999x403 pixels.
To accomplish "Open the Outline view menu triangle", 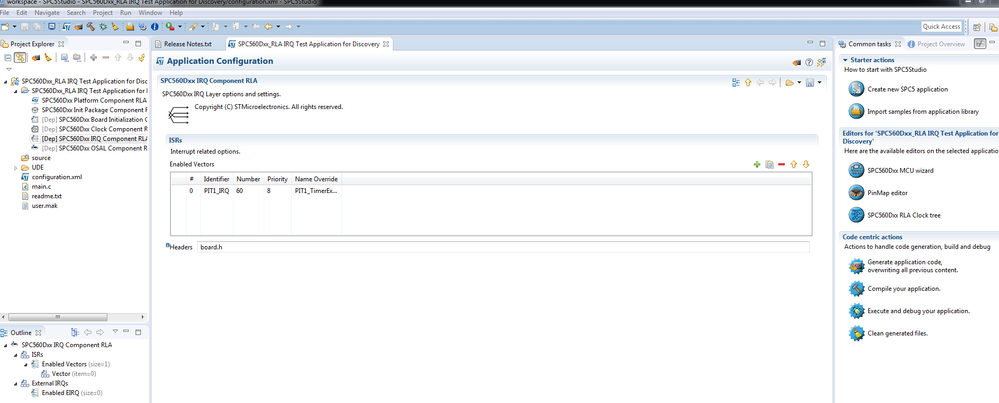I will tap(115, 331).
